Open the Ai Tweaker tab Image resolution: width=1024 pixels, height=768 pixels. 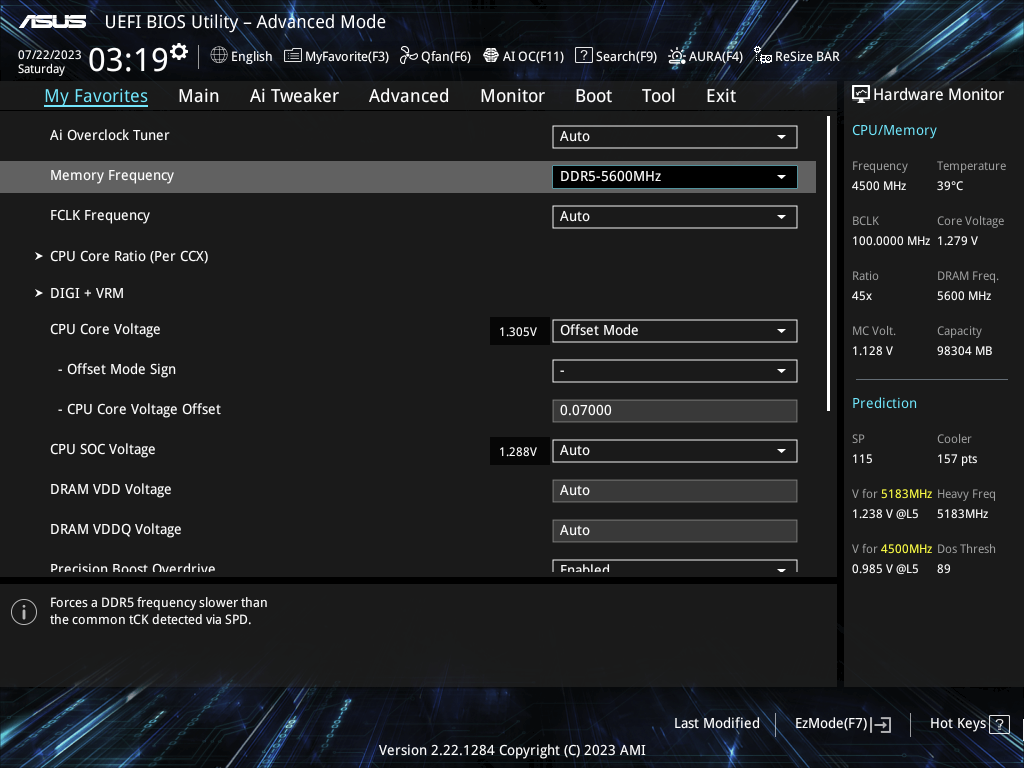click(294, 96)
